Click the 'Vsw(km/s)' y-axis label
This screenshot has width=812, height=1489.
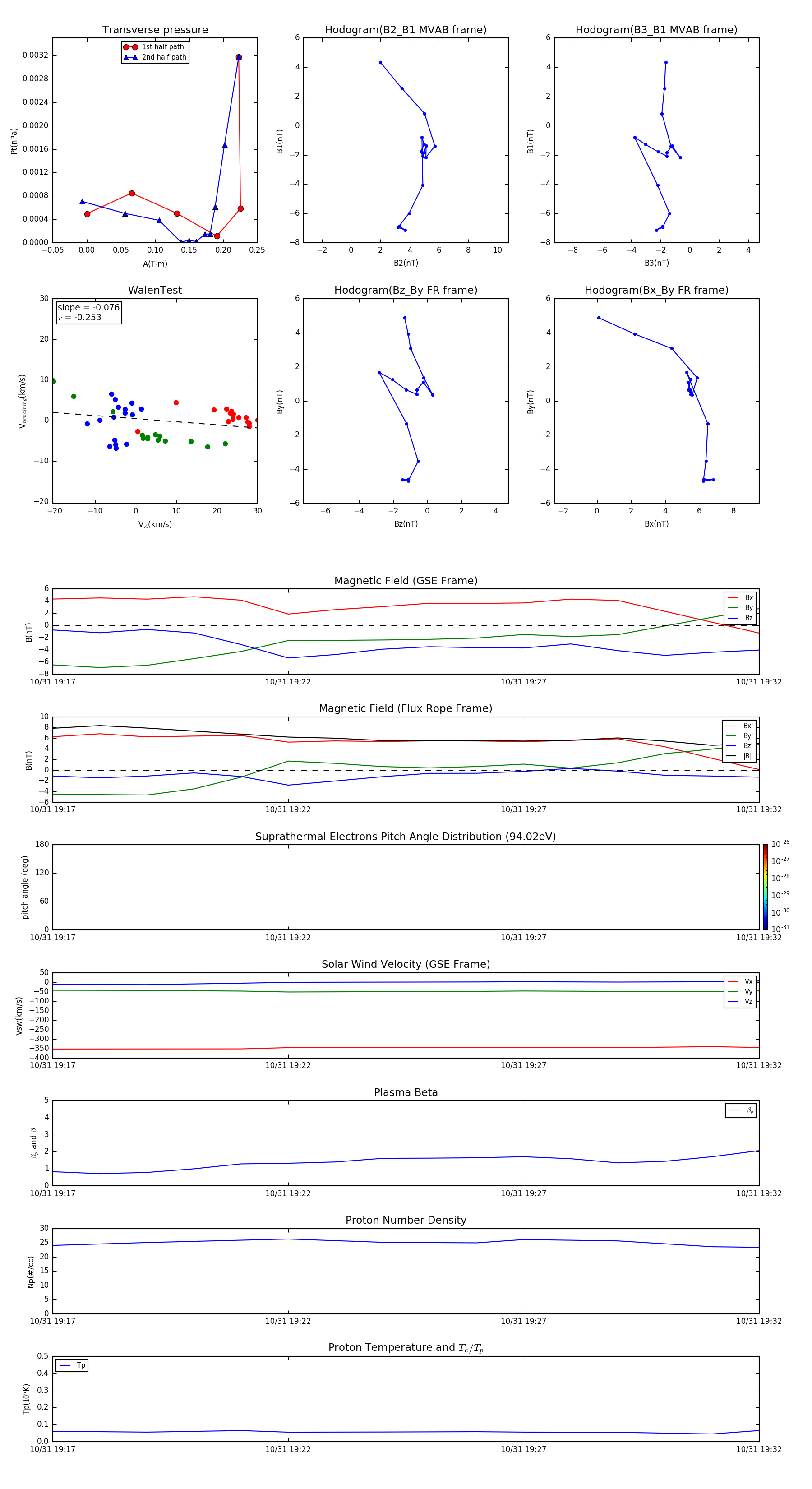pyautogui.click(x=19, y=1016)
